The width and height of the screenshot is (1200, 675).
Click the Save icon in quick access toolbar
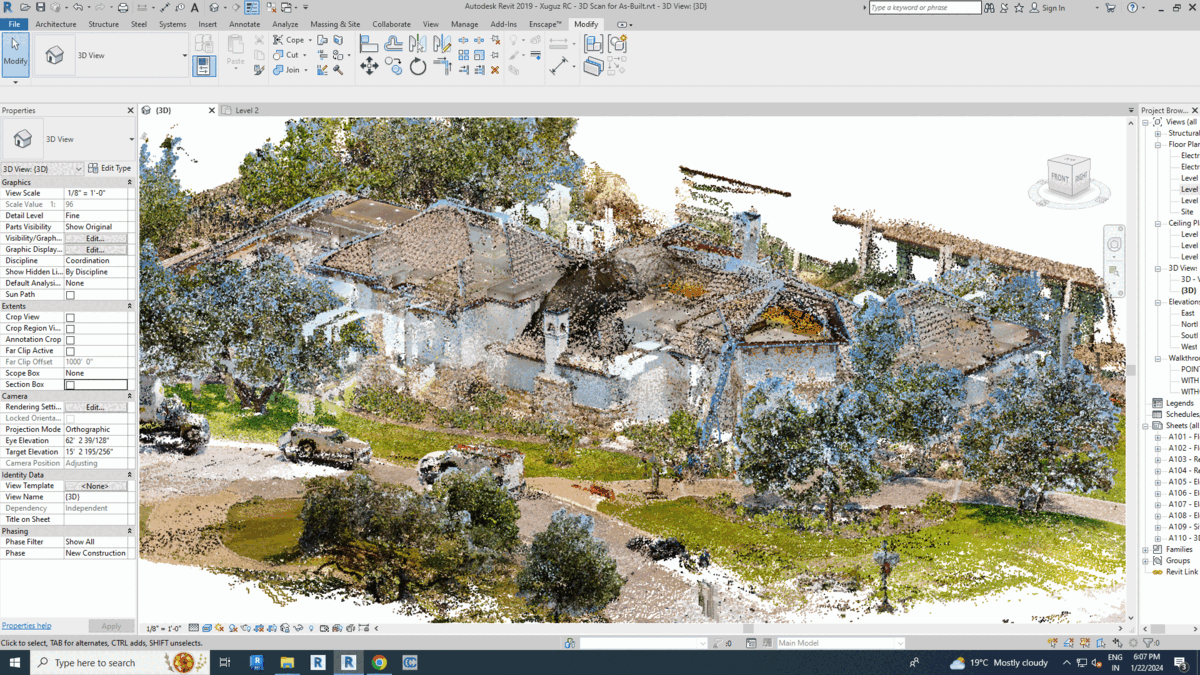click(40, 8)
